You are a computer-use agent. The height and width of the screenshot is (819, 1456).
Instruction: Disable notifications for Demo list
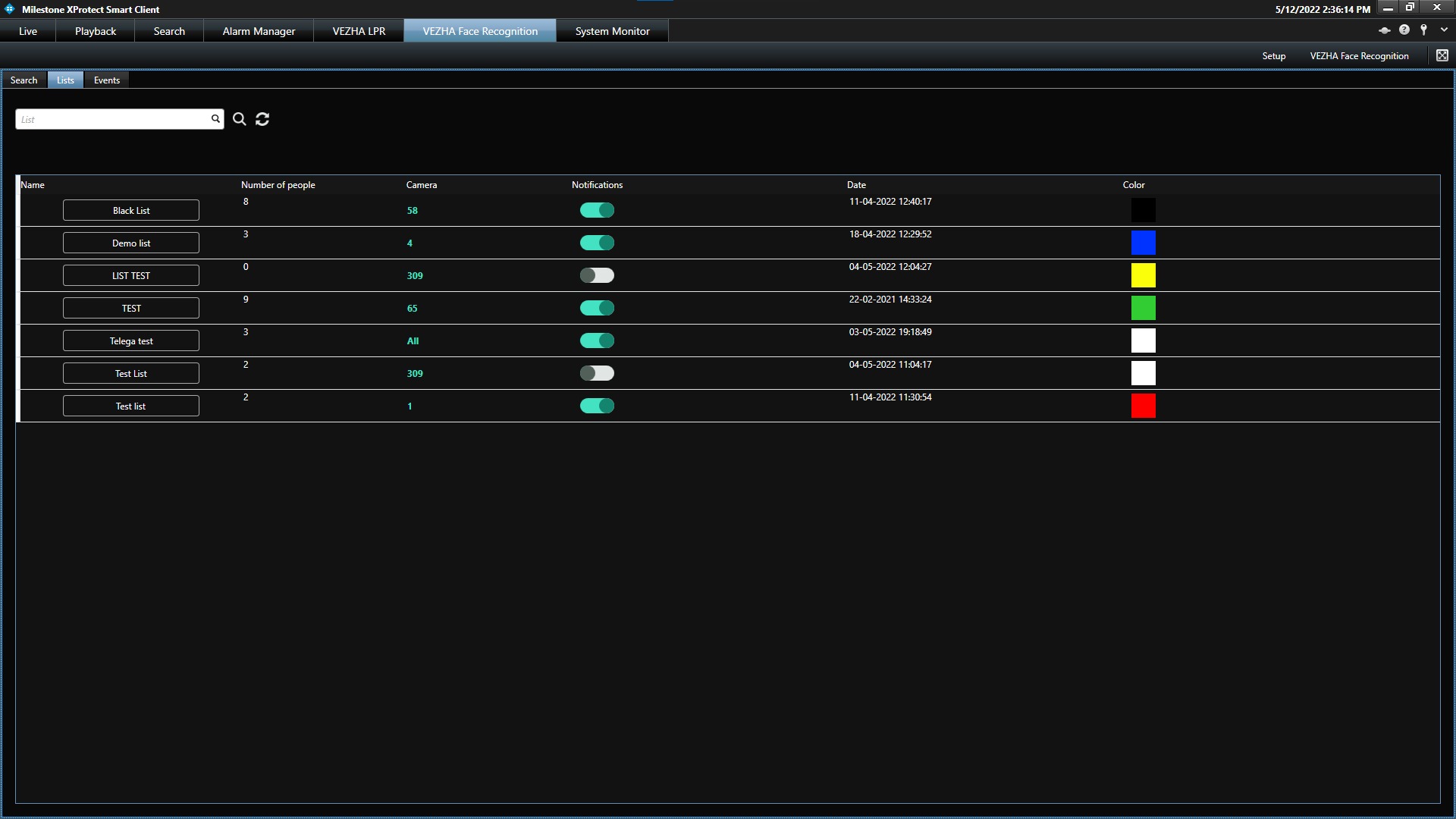(597, 243)
